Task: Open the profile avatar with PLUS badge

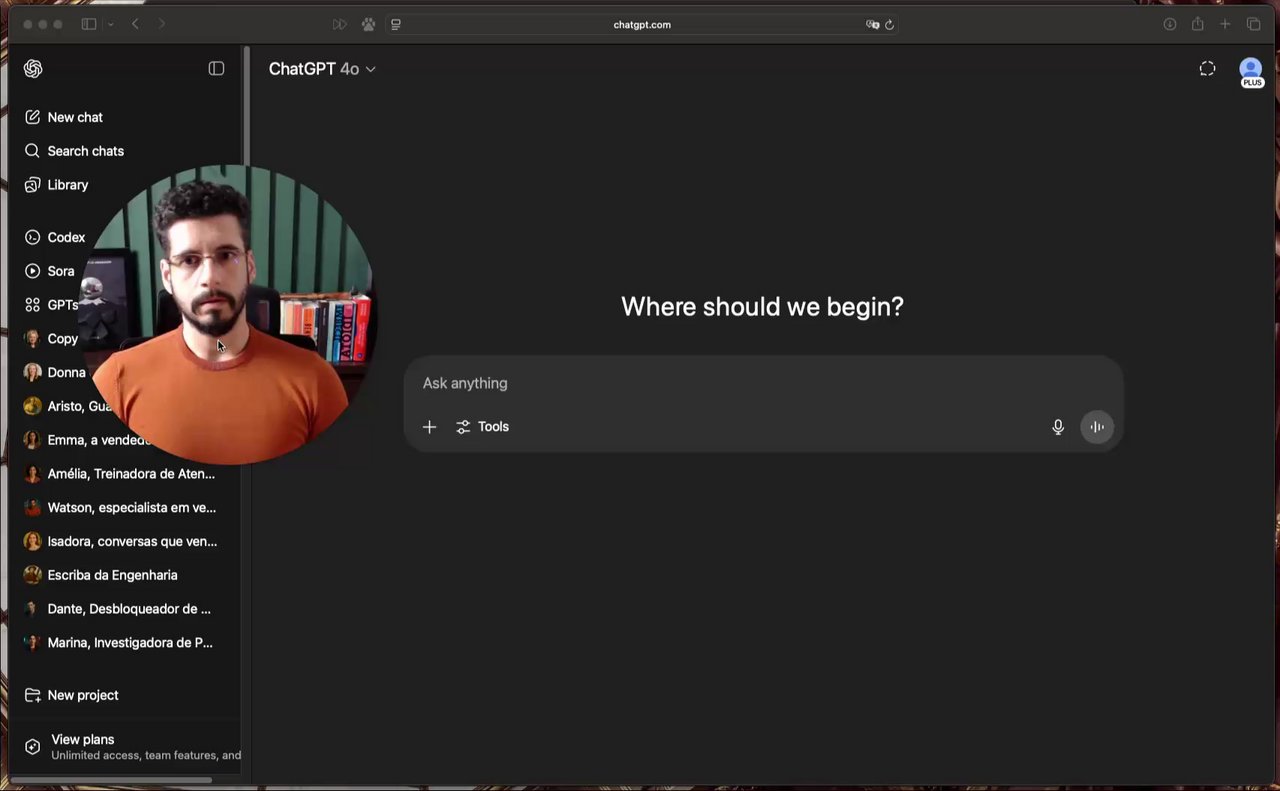Action: 1251,71
